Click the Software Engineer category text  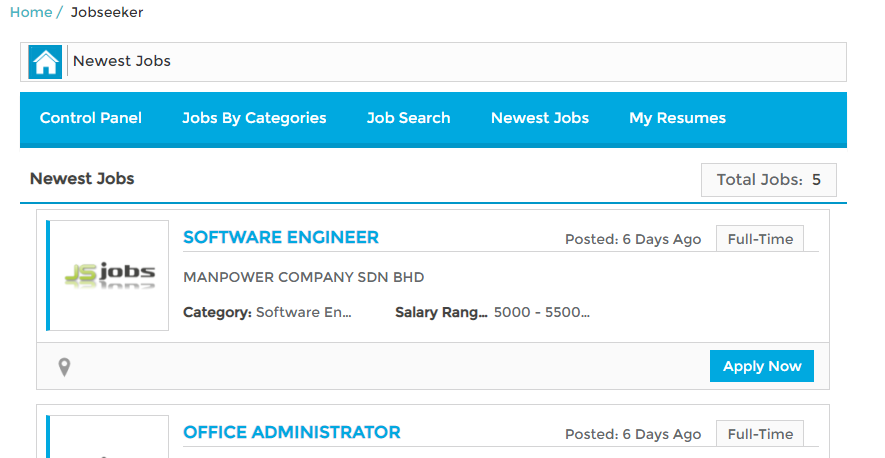coord(303,312)
